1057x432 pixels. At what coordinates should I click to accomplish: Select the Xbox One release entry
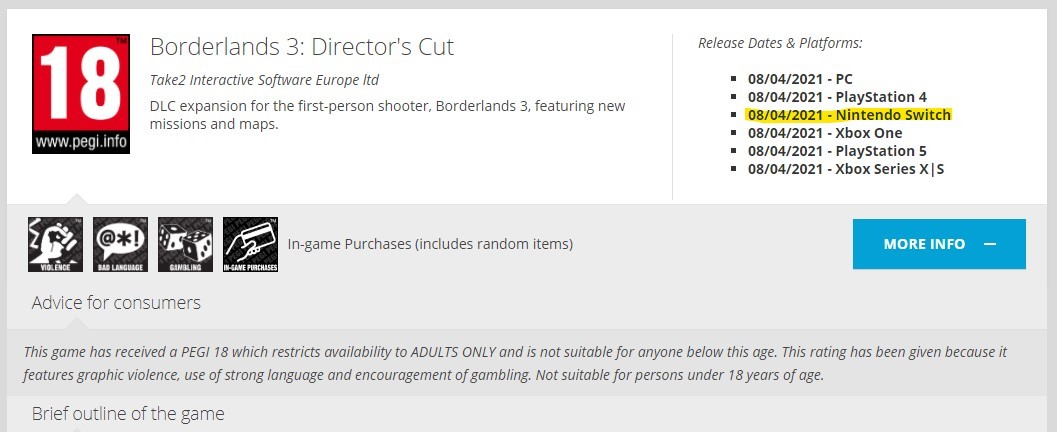click(825, 133)
